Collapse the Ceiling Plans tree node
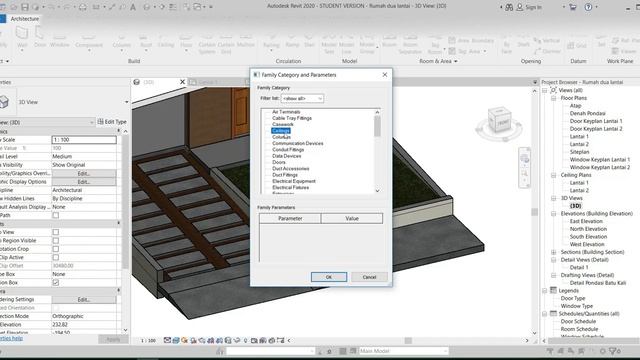Viewport: 640px width, 360px height. click(553, 175)
